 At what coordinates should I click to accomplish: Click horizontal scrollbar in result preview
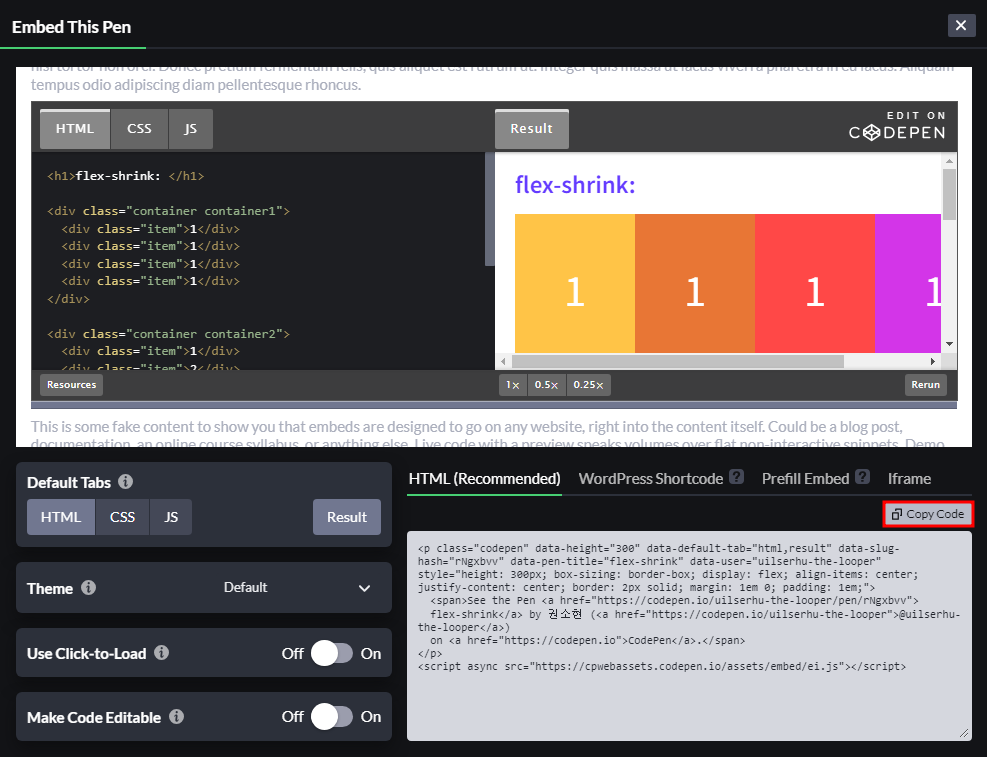pos(677,361)
